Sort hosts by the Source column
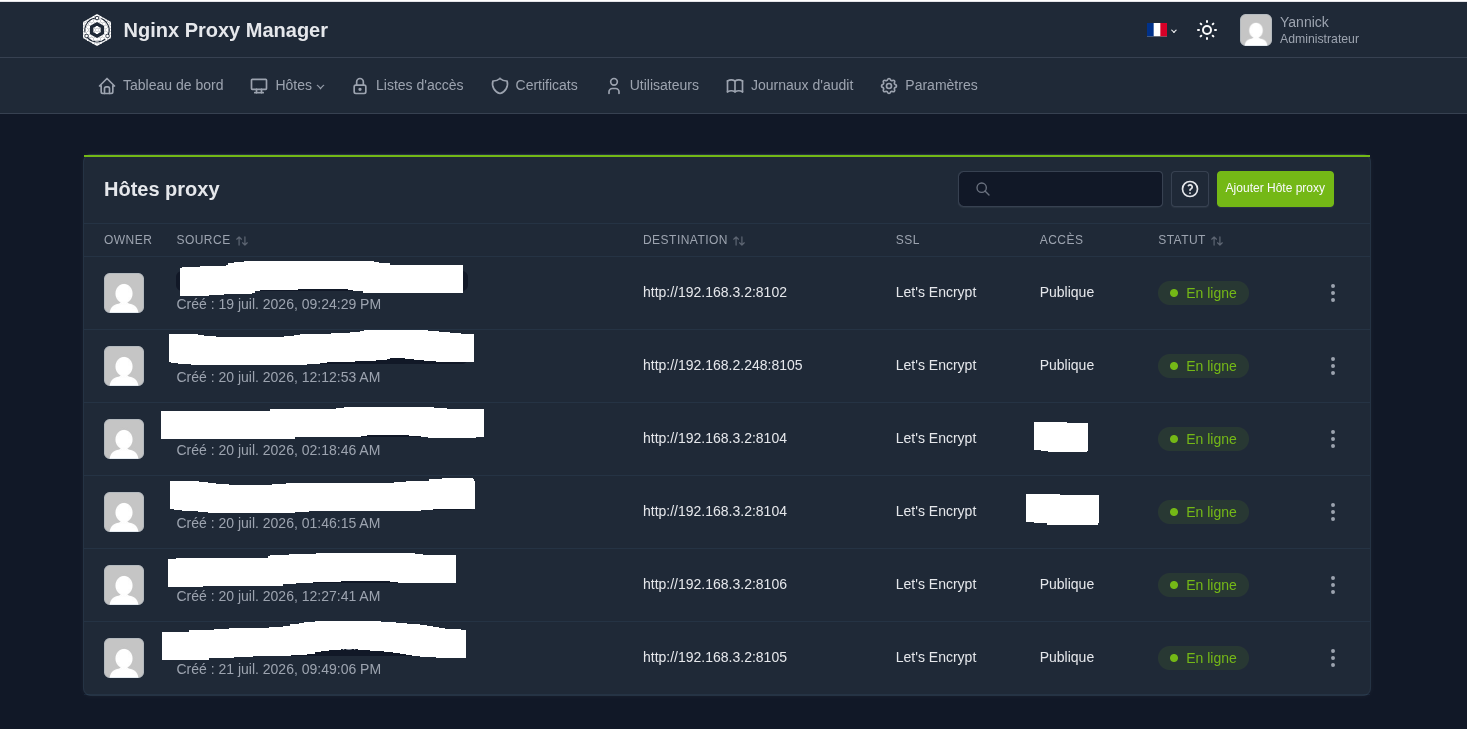Screen dimensions: 1467x729 point(212,240)
